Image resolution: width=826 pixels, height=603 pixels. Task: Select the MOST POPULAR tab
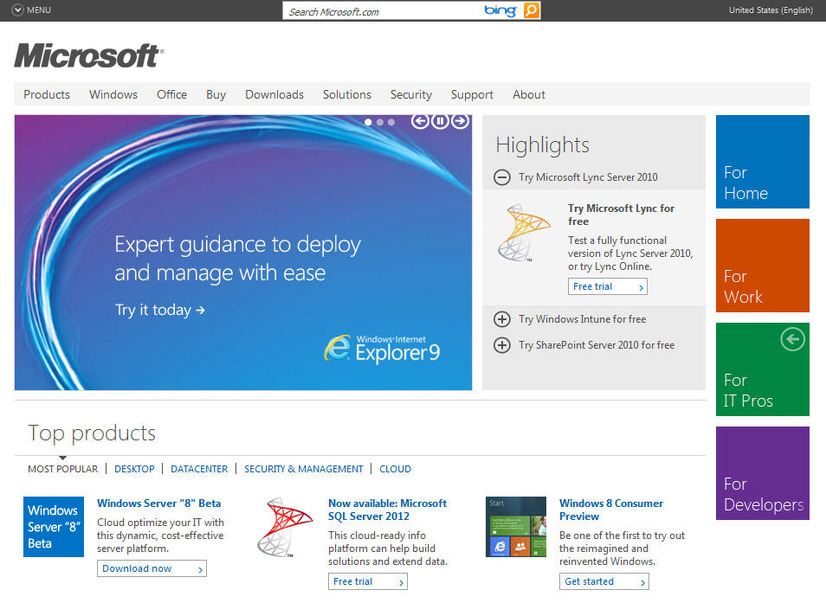pyautogui.click(x=63, y=469)
